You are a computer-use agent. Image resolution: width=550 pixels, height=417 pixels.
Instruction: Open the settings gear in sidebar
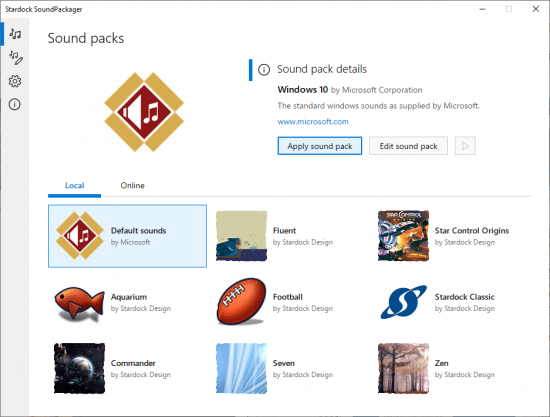[15, 81]
